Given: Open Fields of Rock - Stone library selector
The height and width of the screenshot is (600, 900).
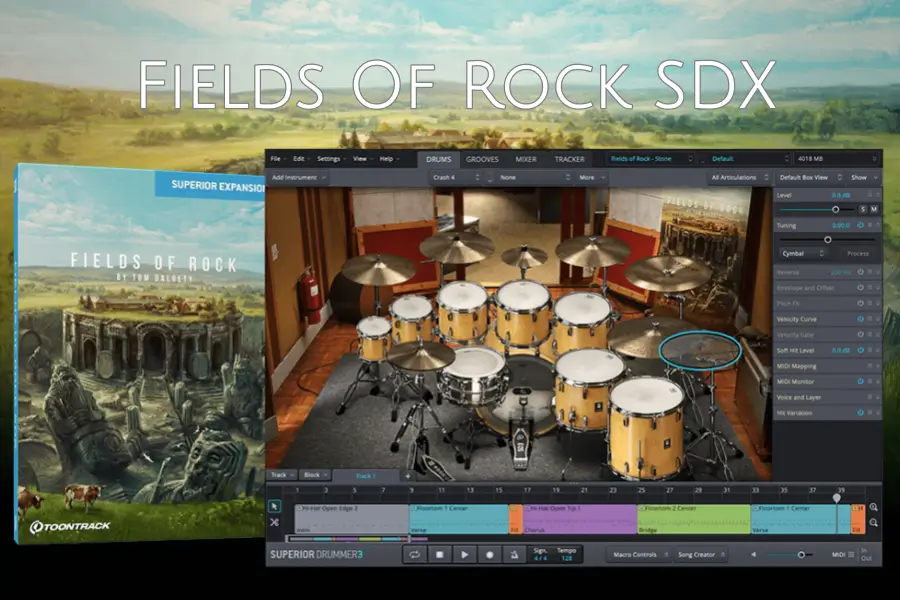Looking at the screenshot, I should coord(651,159).
